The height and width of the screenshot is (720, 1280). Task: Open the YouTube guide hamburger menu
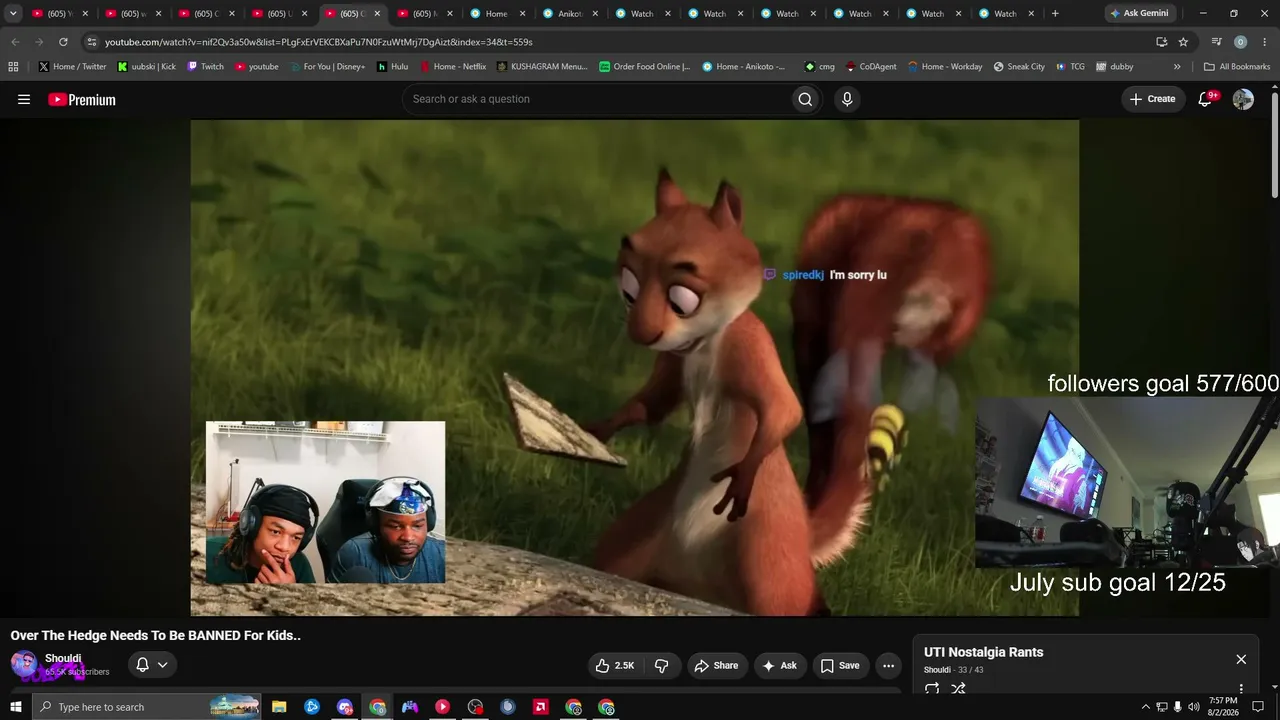tap(24, 99)
